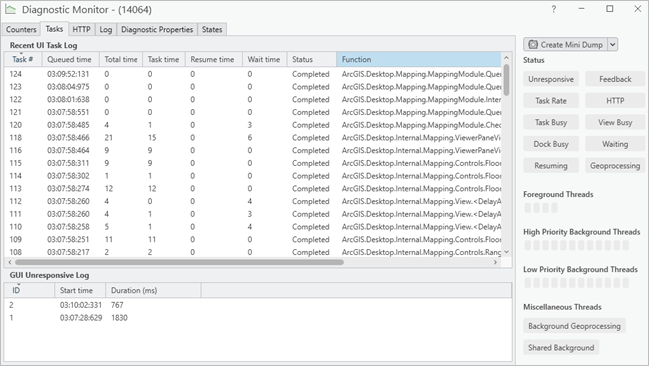
Task: Toggle the Task Busy status indicator
Action: [x=551, y=122]
